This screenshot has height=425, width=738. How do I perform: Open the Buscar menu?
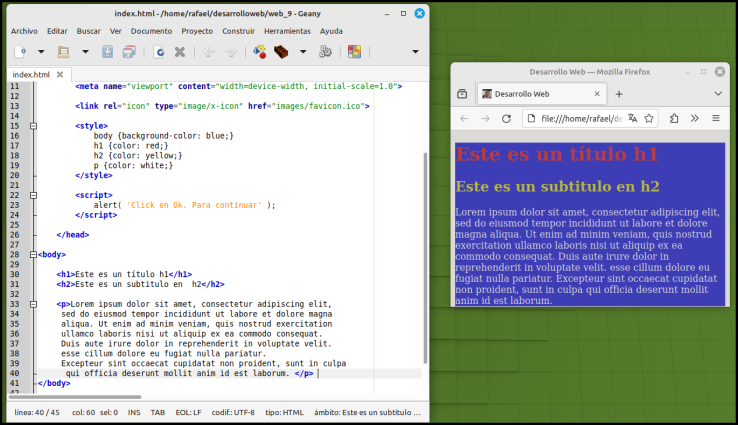point(88,31)
